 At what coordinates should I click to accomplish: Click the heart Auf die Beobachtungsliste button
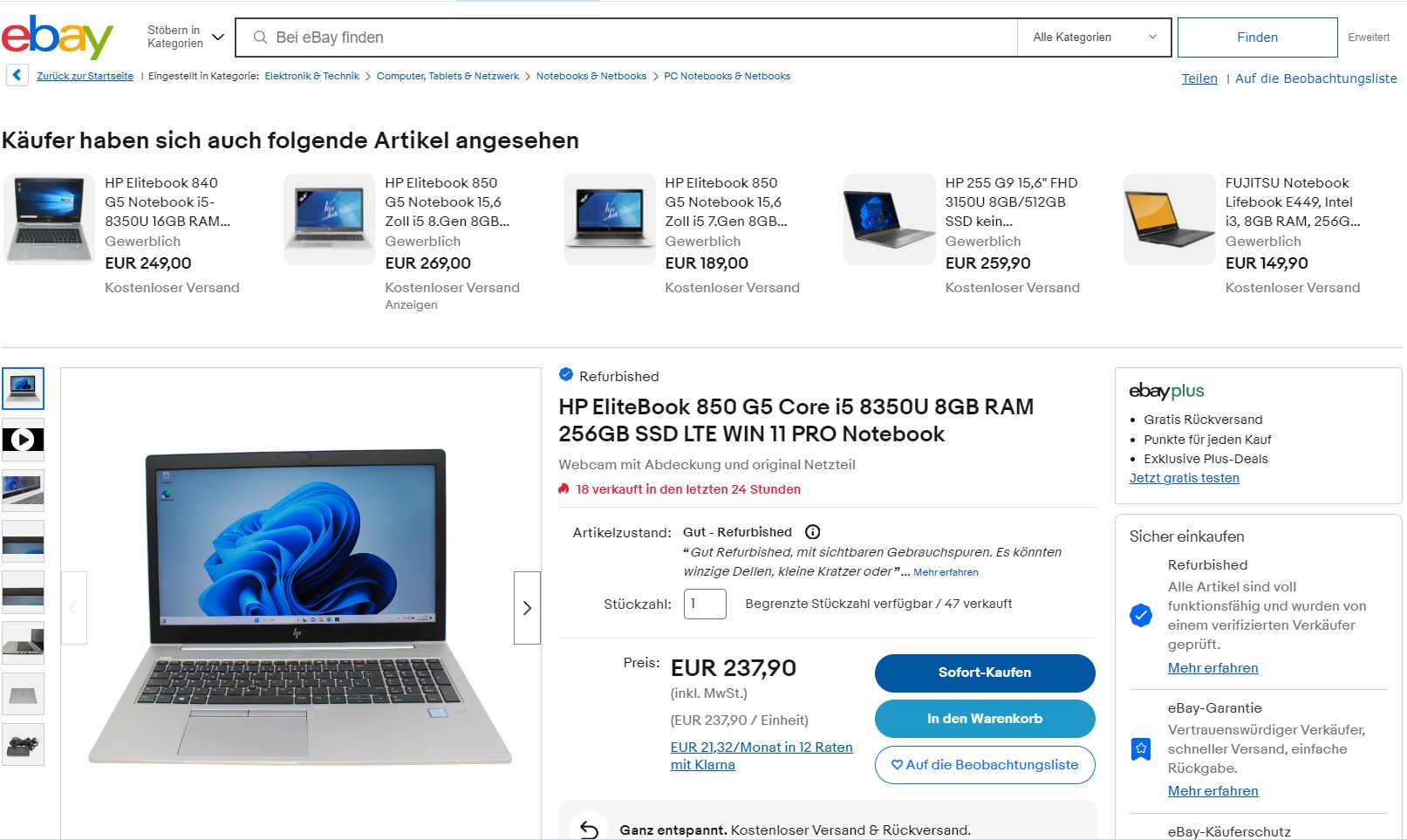[x=985, y=765]
